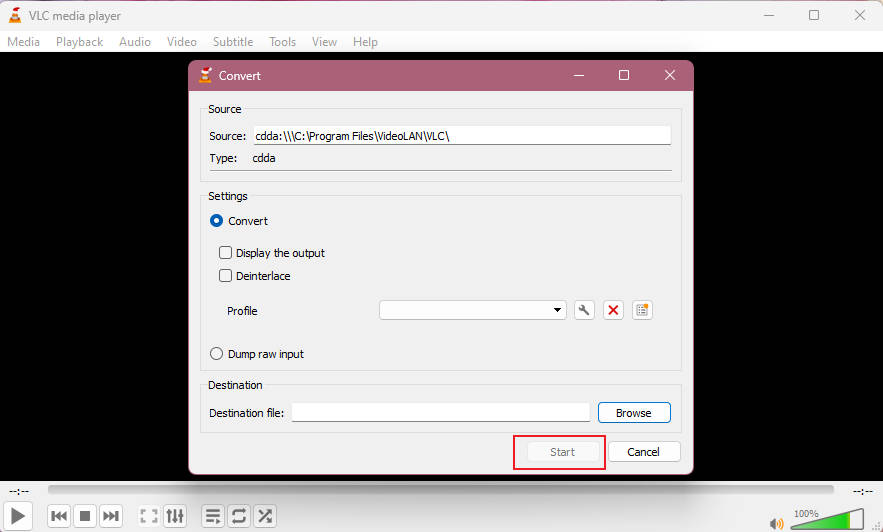Open the Audio menu
Viewport: 883px width, 532px height.
pos(135,42)
